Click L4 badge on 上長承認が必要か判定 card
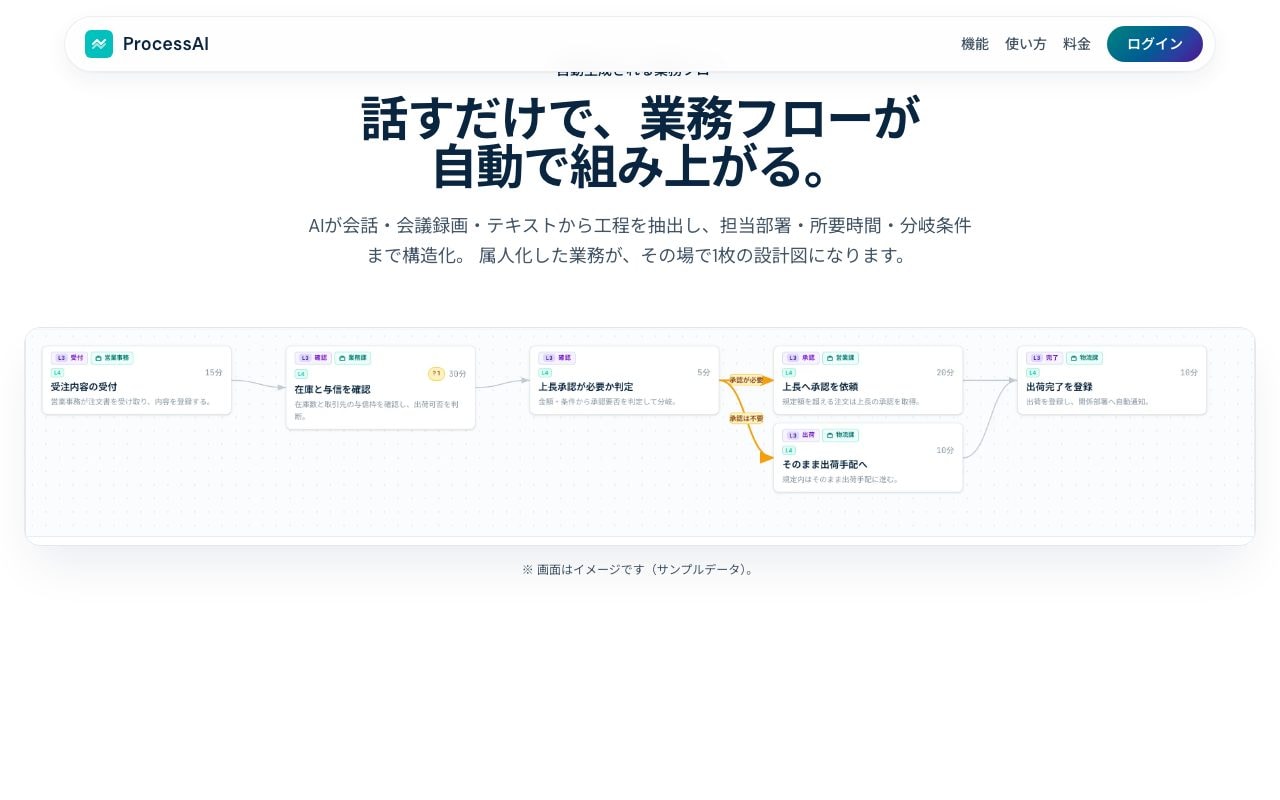Screen dimensions: 1280x800 point(545,372)
